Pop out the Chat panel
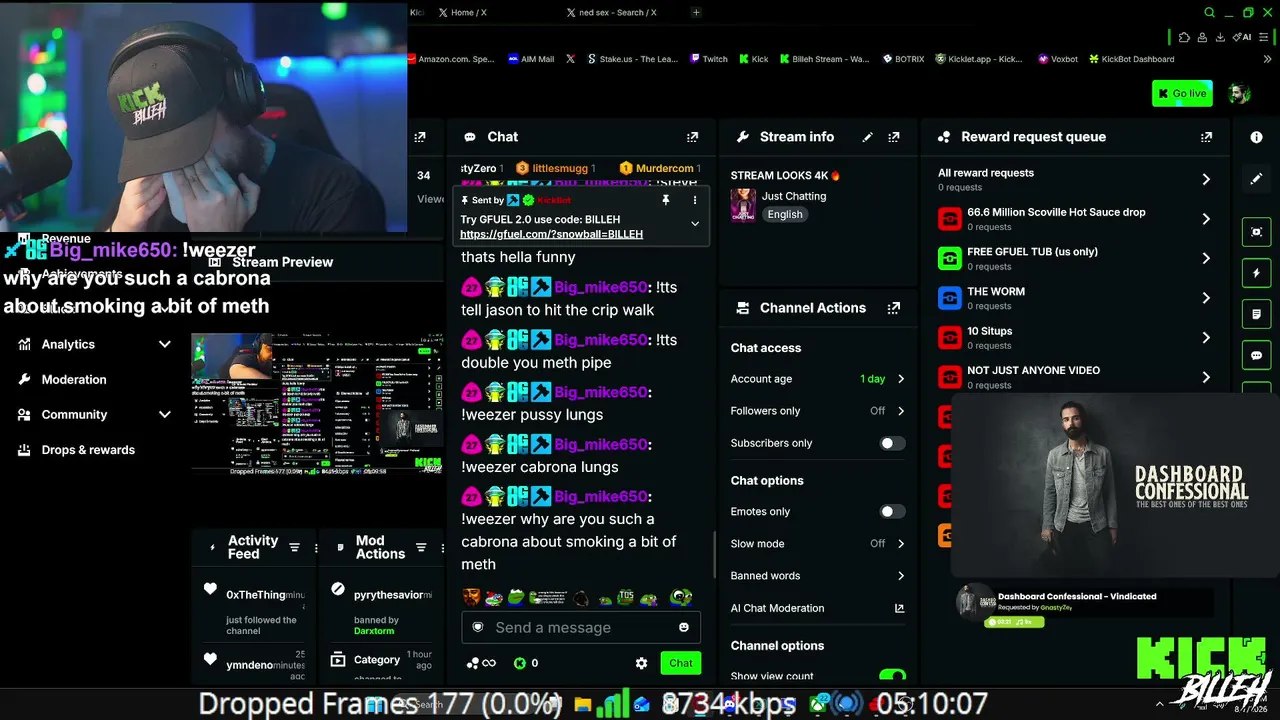 (x=692, y=137)
